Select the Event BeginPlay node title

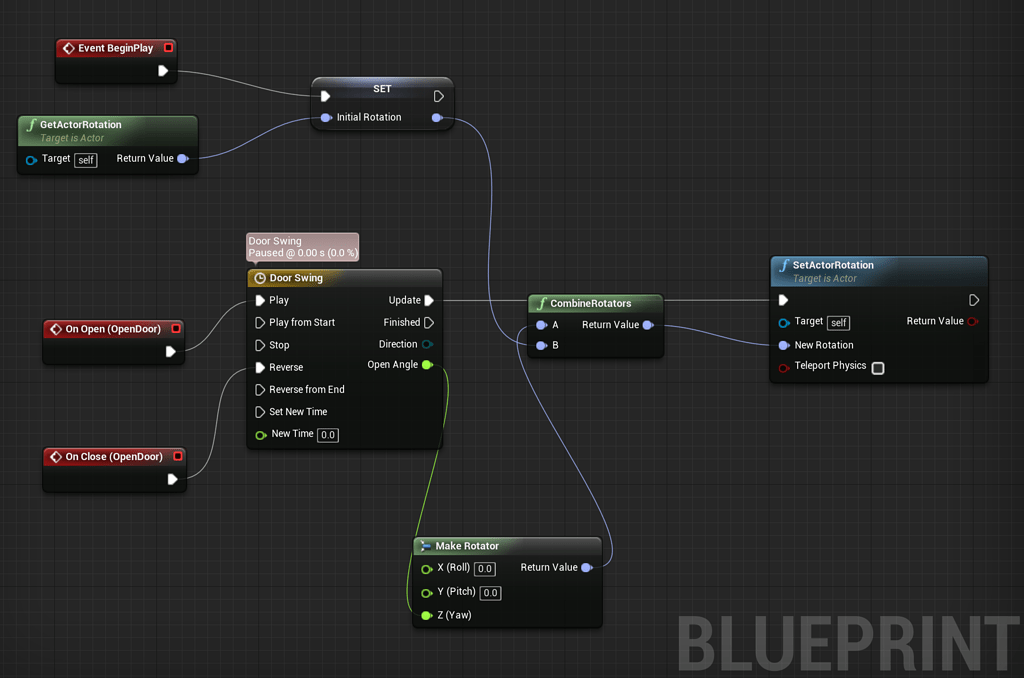point(116,48)
